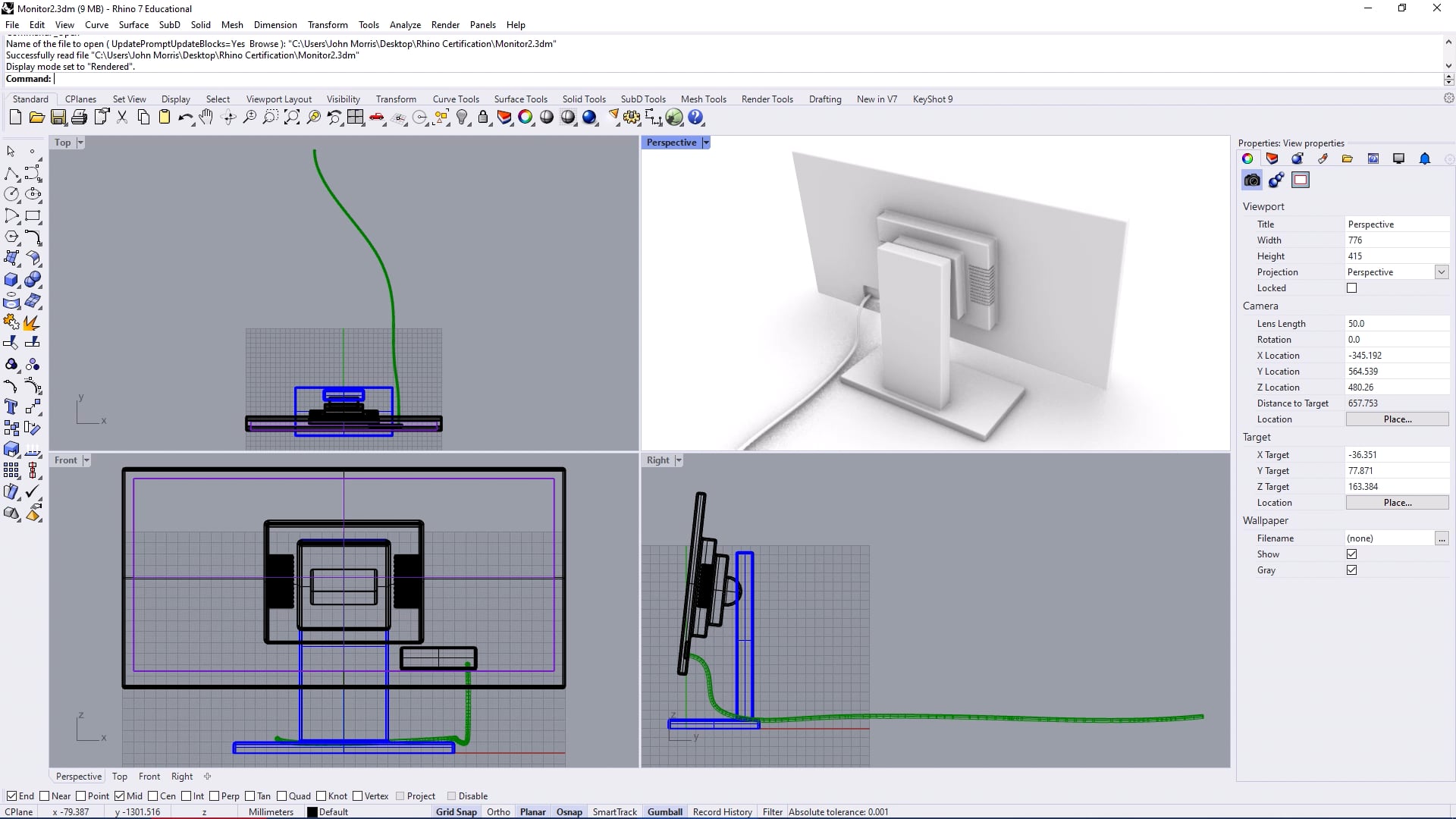Switch to the KeyShot 9 toolbar tab
1456x819 pixels.
click(933, 99)
